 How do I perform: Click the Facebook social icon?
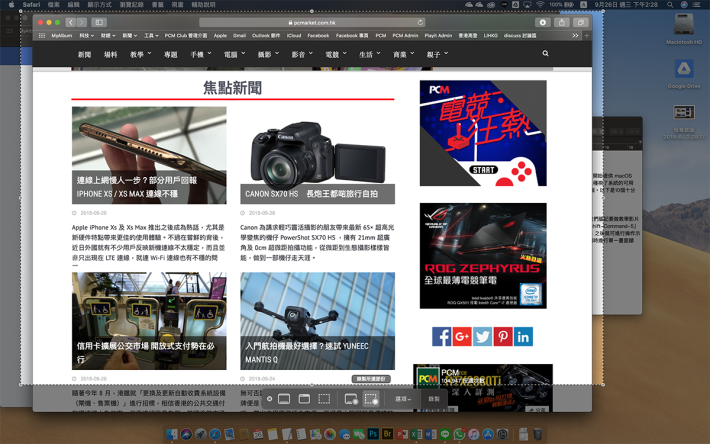[x=441, y=336]
